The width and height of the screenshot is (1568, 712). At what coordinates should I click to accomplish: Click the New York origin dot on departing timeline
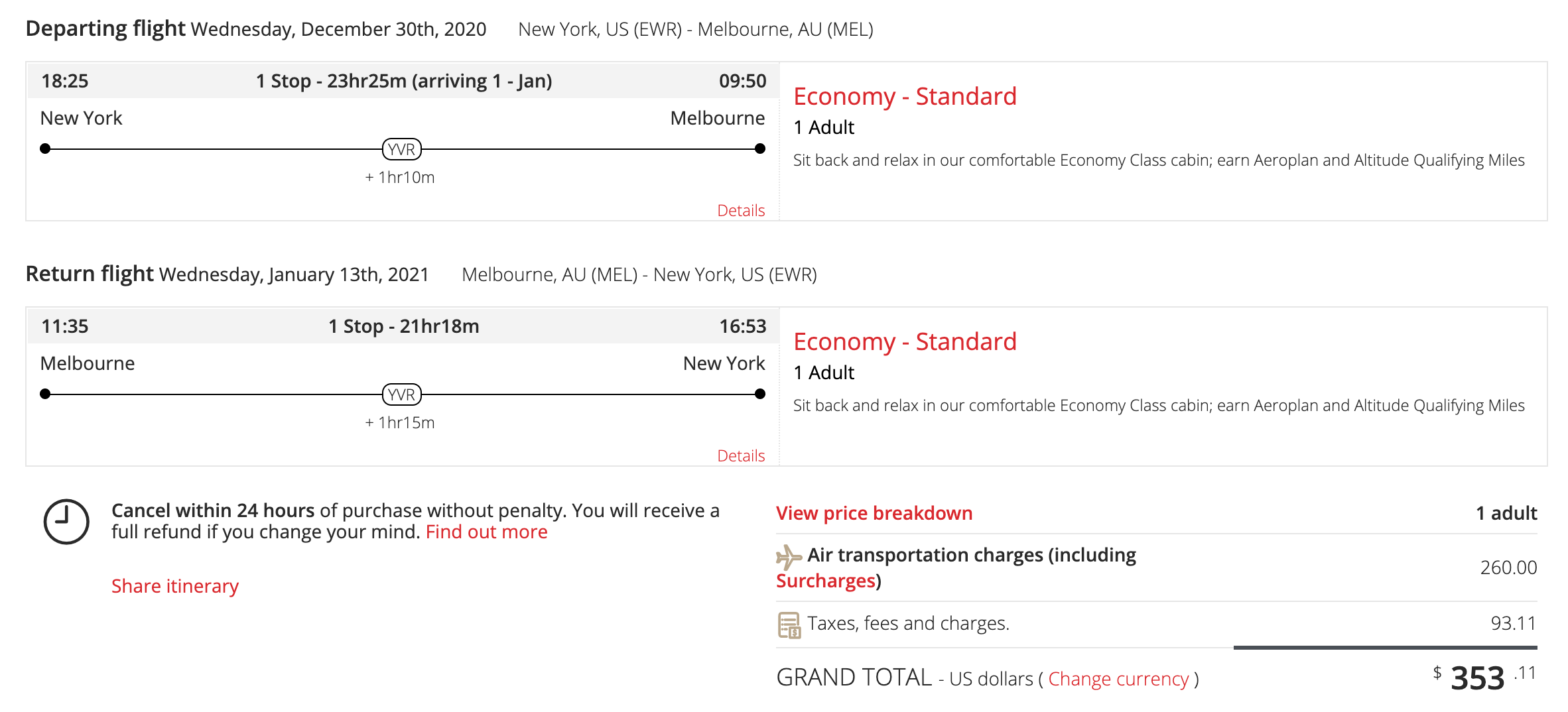tap(45, 148)
